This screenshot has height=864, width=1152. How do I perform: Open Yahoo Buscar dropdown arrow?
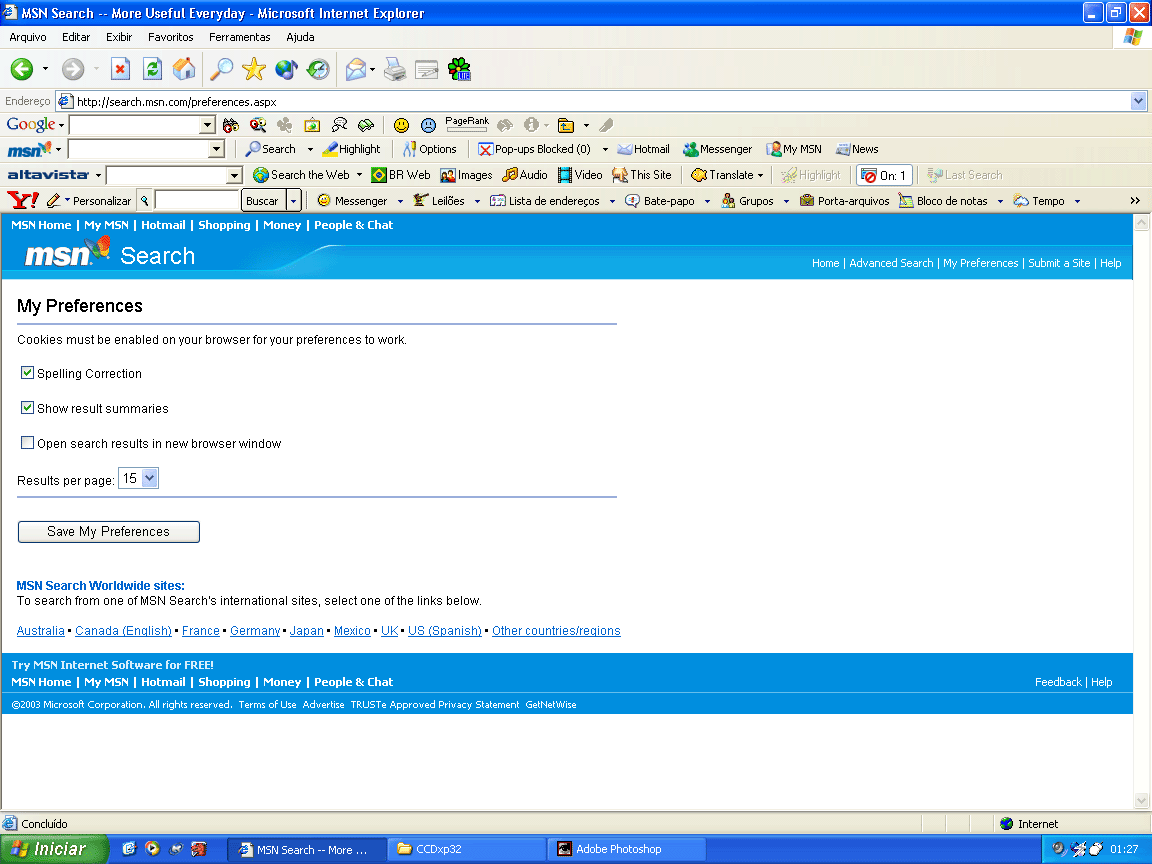point(293,201)
